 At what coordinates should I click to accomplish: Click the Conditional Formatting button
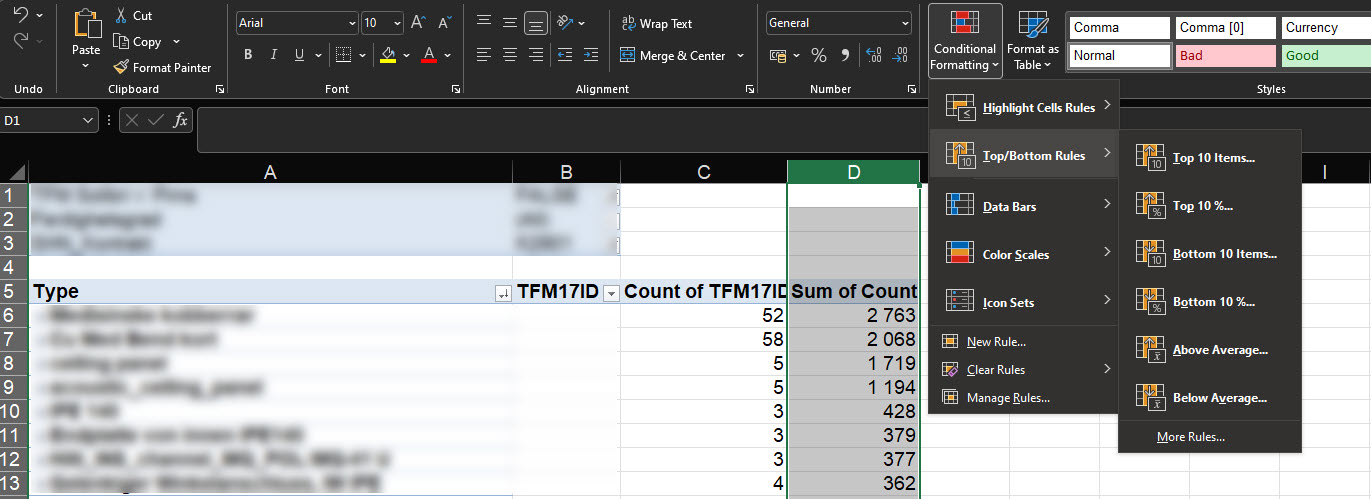tap(965, 40)
